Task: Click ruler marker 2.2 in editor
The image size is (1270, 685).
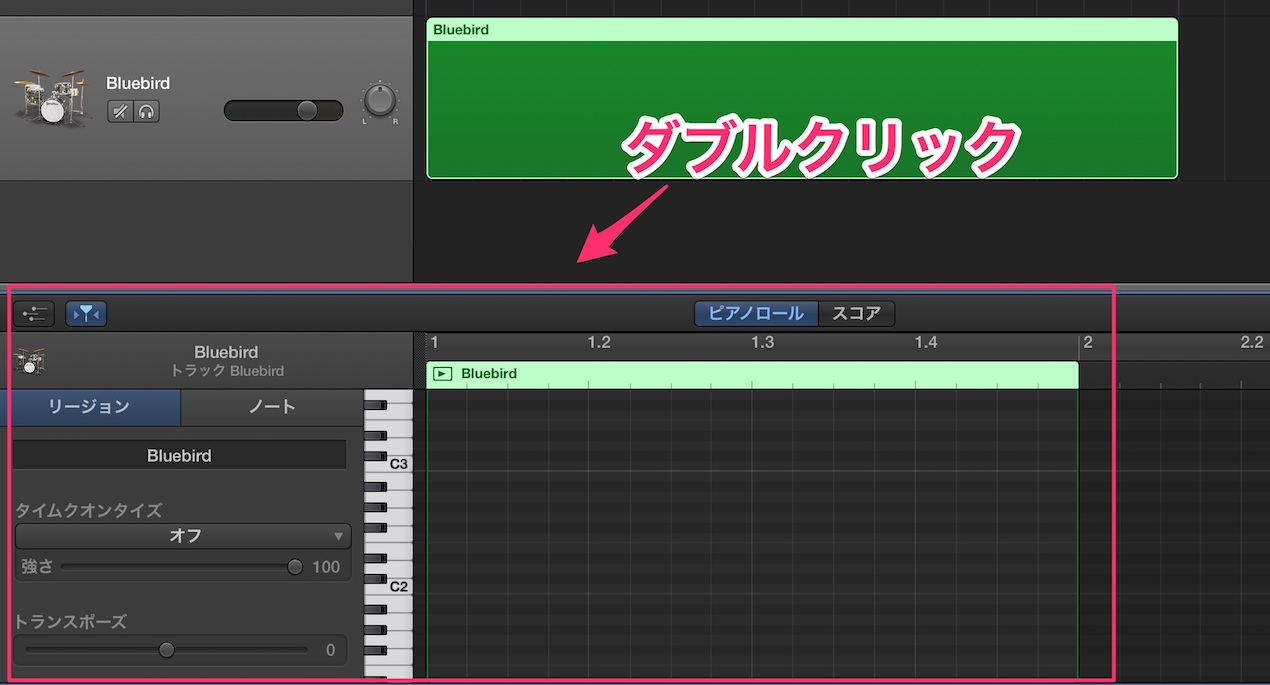Action: coord(1251,343)
